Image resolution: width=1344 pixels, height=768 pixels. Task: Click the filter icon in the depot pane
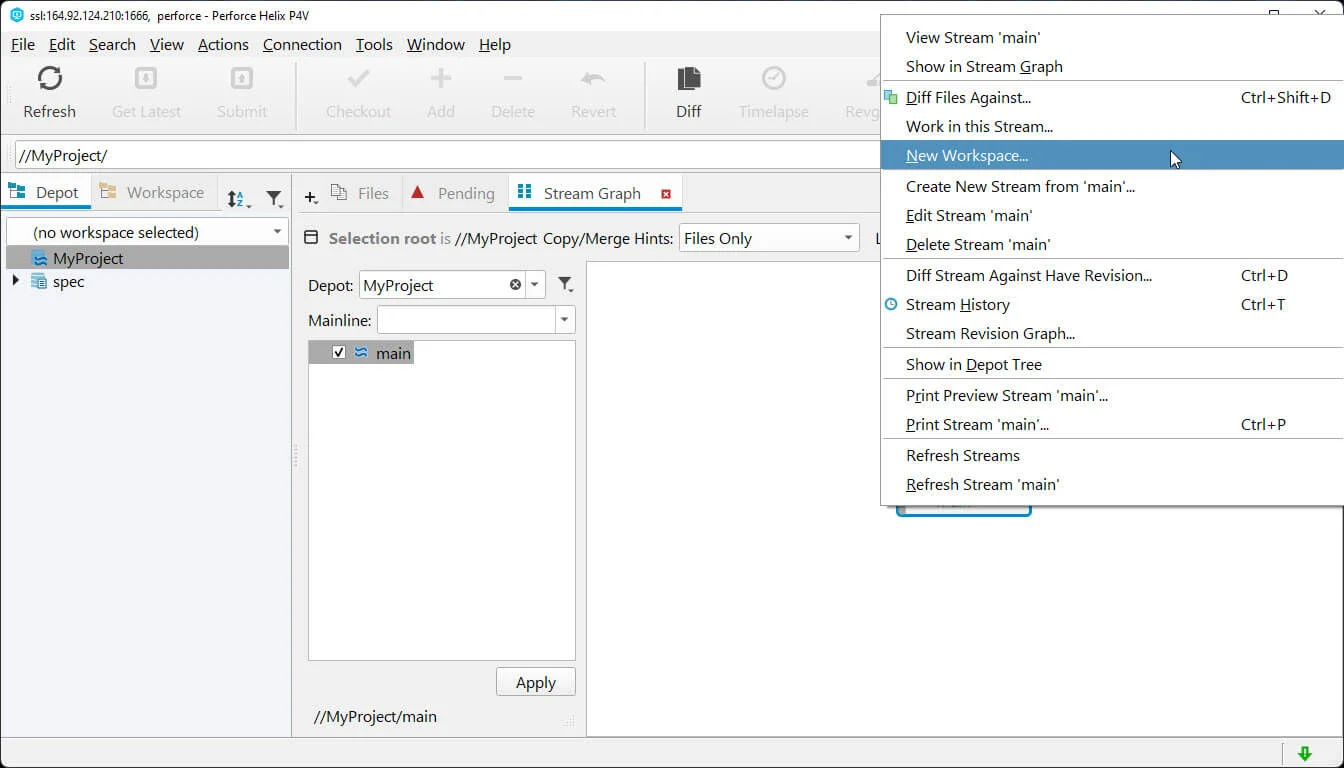point(273,199)
